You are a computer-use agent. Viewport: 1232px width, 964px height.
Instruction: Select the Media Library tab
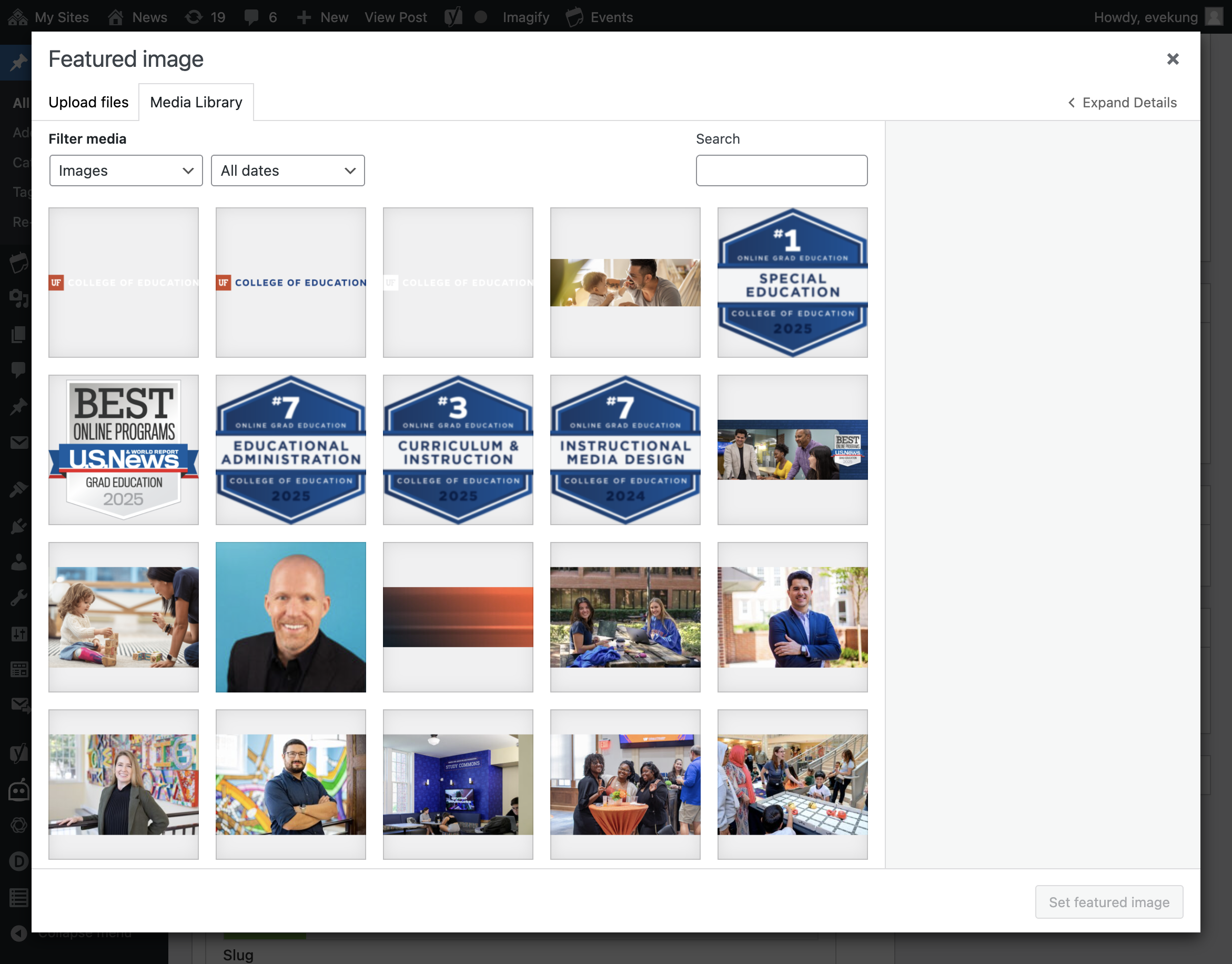(196, 102)
